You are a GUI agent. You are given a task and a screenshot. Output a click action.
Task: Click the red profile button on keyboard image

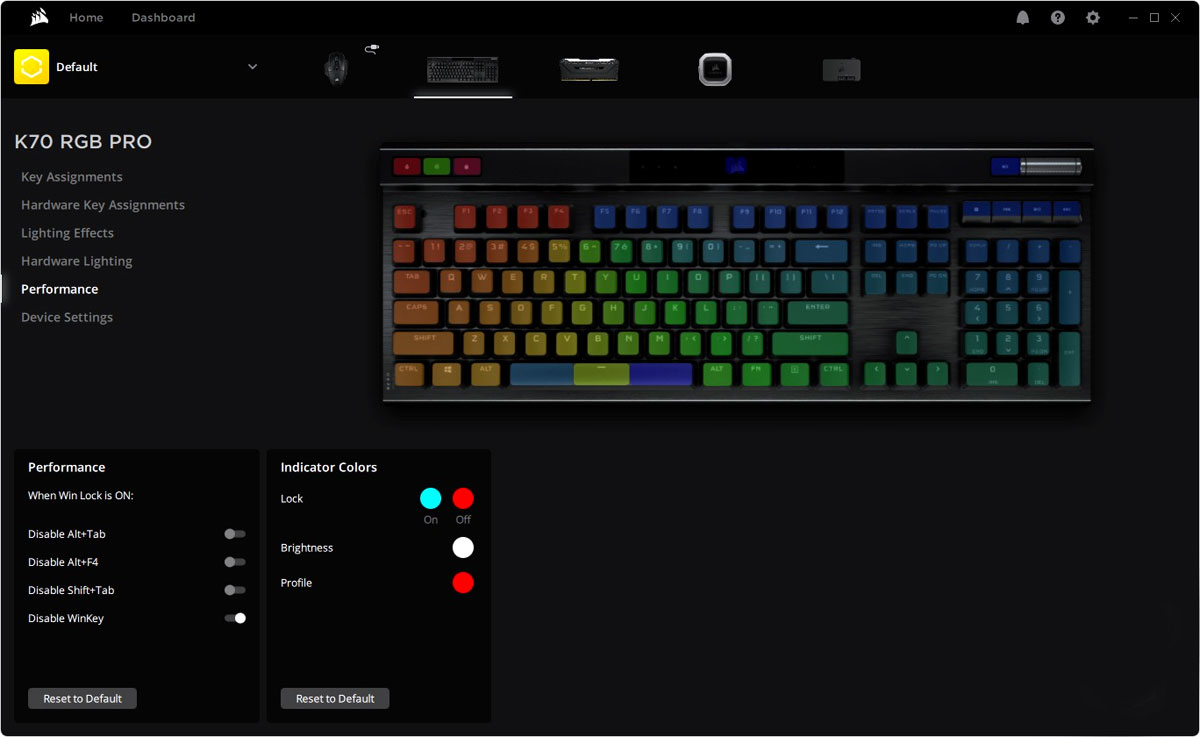coord(407,167)
